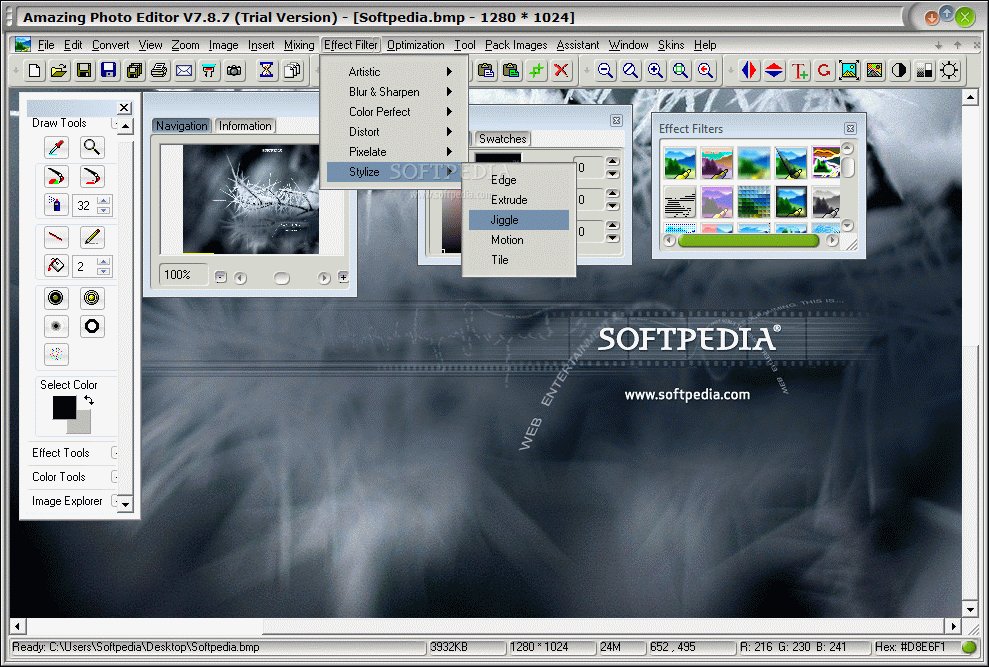
Task: Open the Pack Images menu
Action: [x=516, y=45]
